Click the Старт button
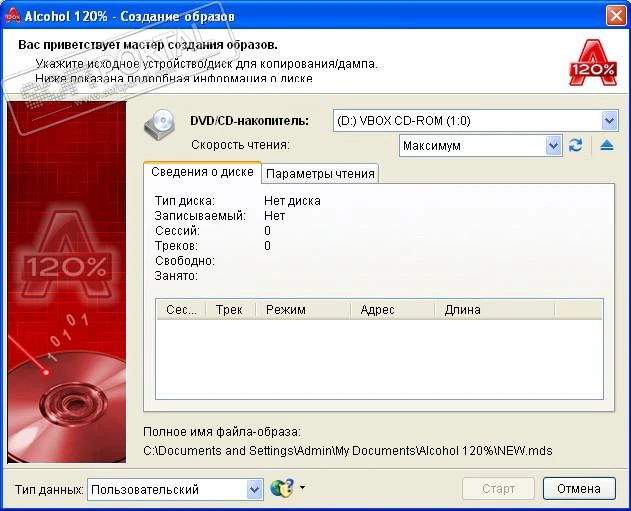631x511 pixels. [x=498, y=489]
